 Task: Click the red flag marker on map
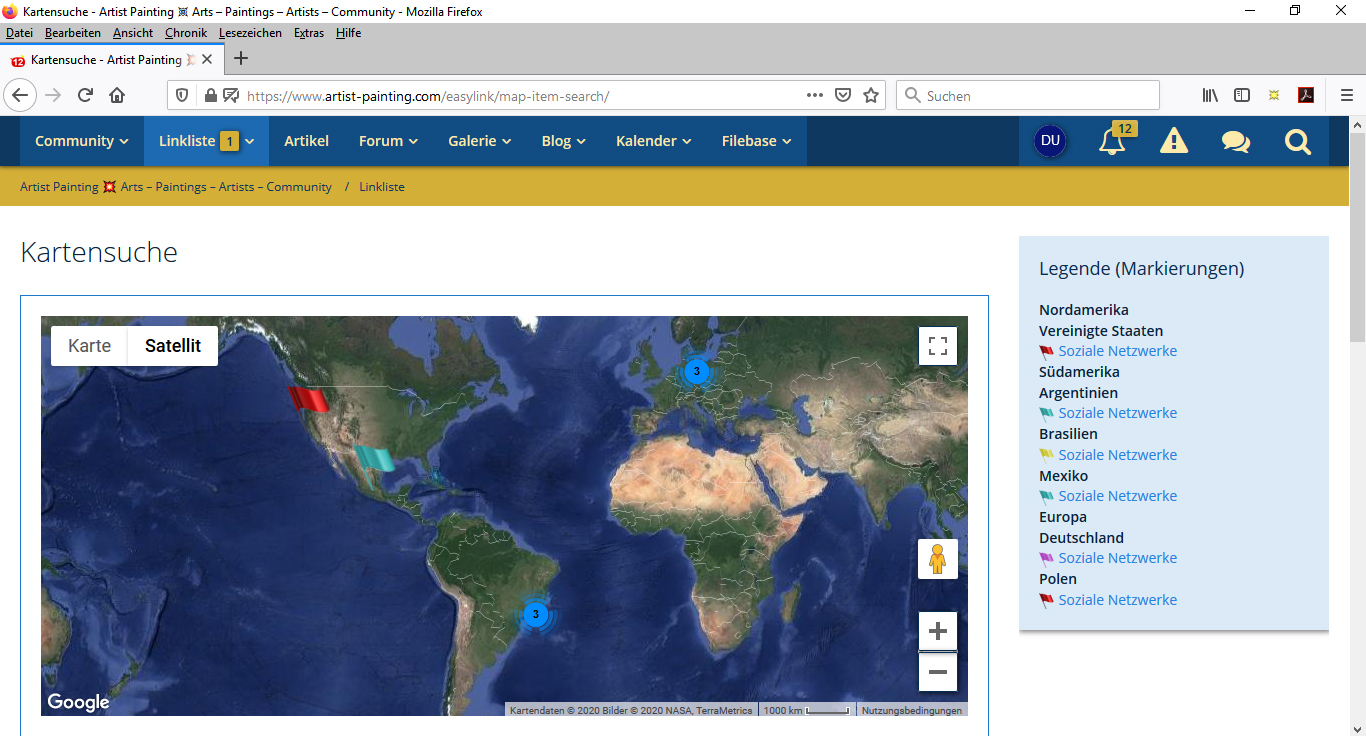308,399
